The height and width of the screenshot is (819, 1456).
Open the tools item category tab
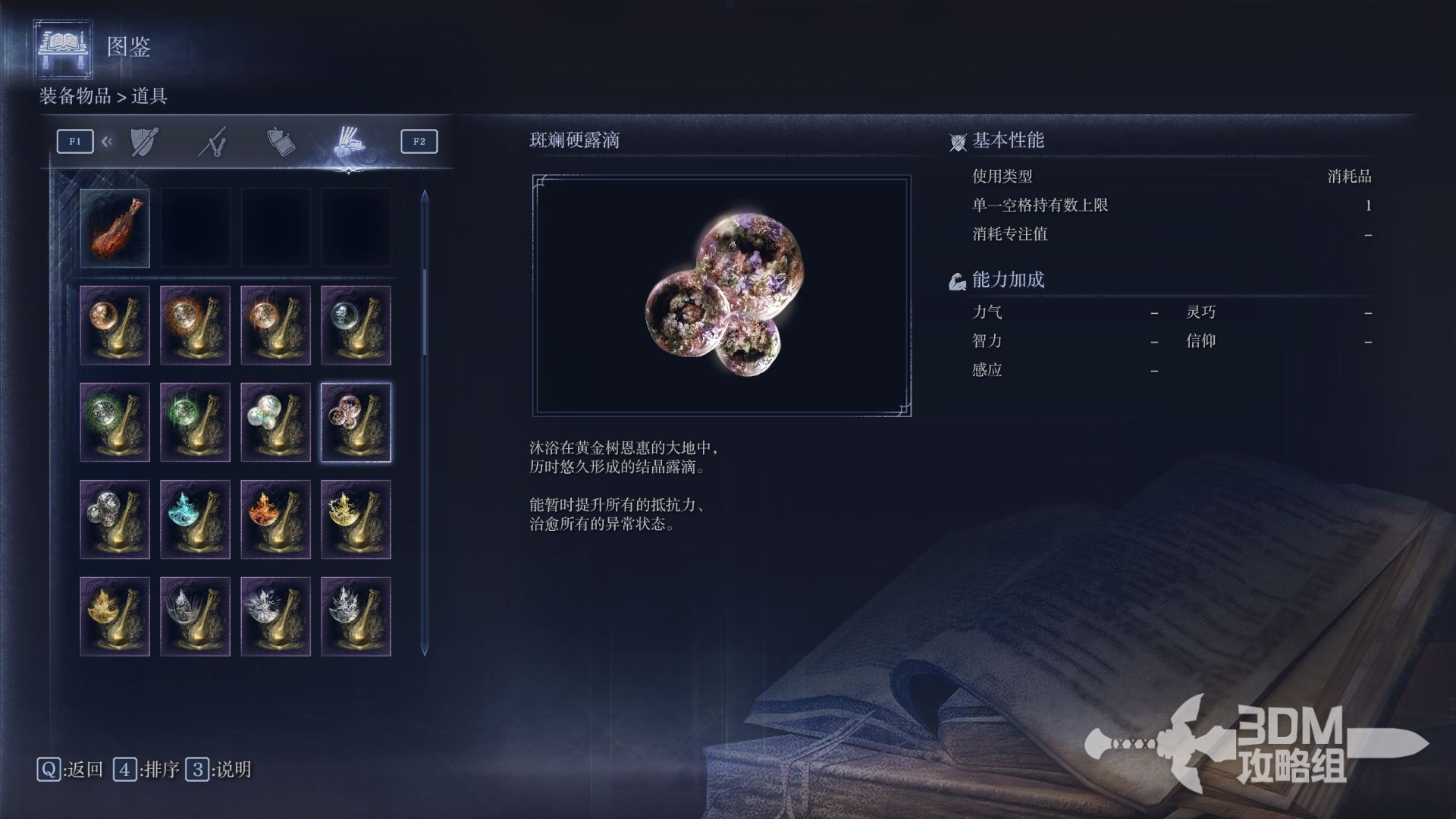click(349, 142)
